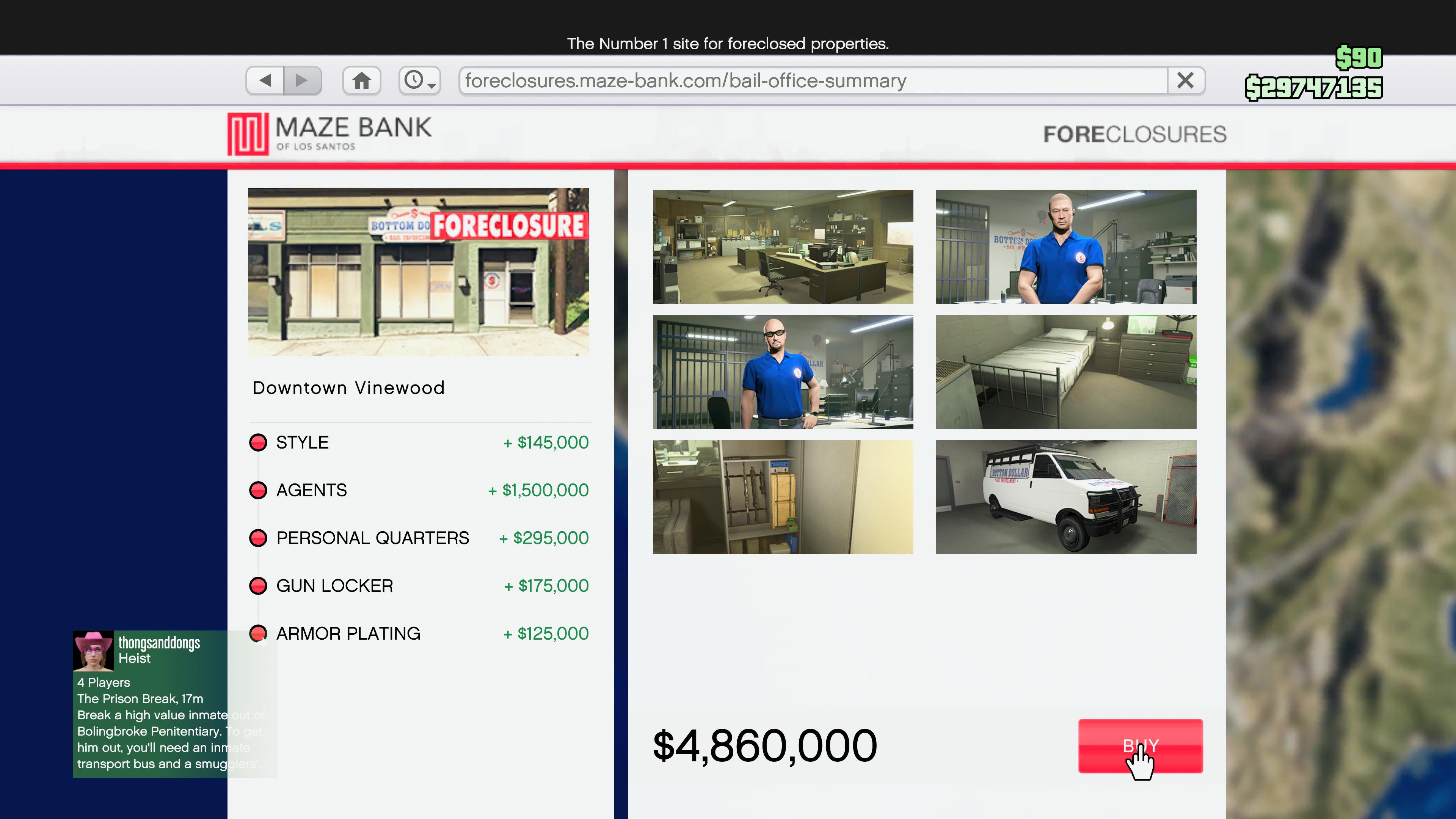Image resolution: width=1456 pixels, height=819 pixels.
Task: Open the gun locker thumbnail
Action: [x=783, y=497]
